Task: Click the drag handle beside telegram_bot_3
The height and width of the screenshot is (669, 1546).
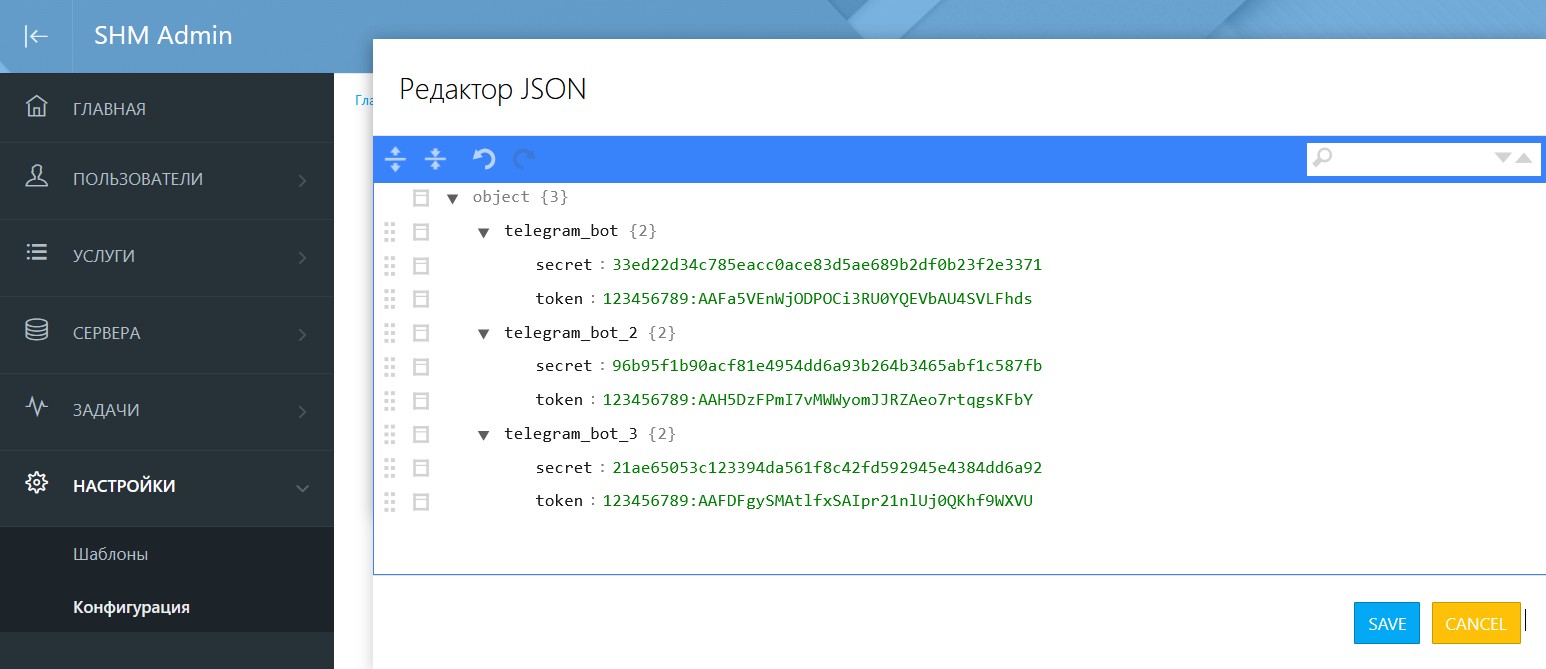Action: (390, 434)
